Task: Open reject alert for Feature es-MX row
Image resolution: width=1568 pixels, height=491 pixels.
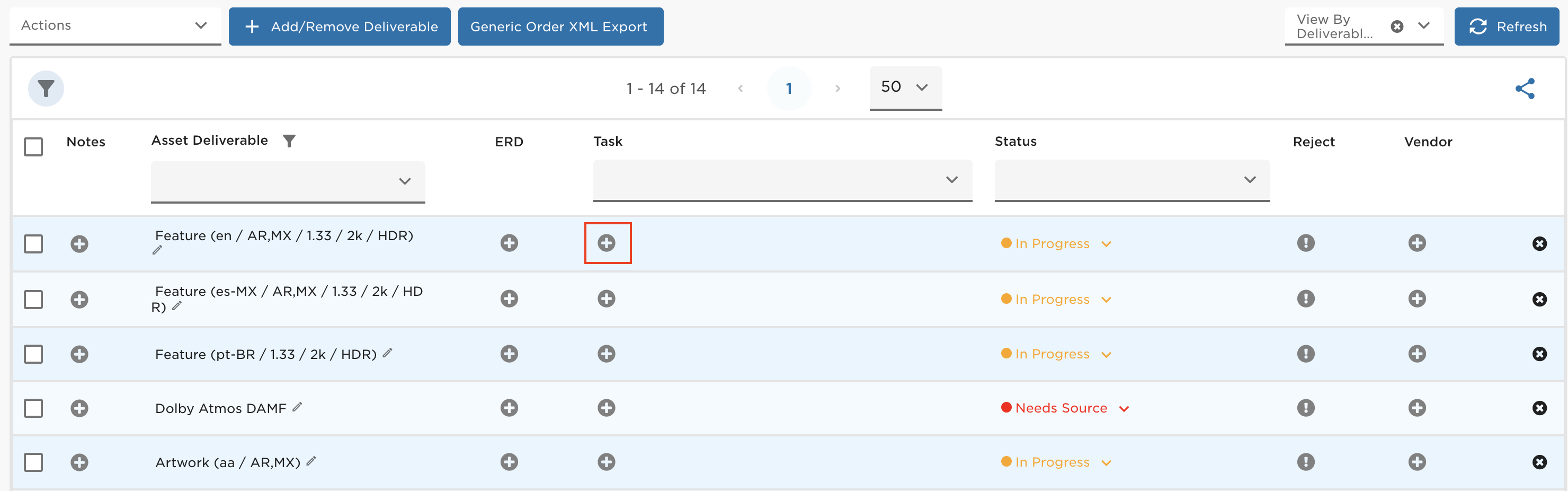Action: 1306,299
